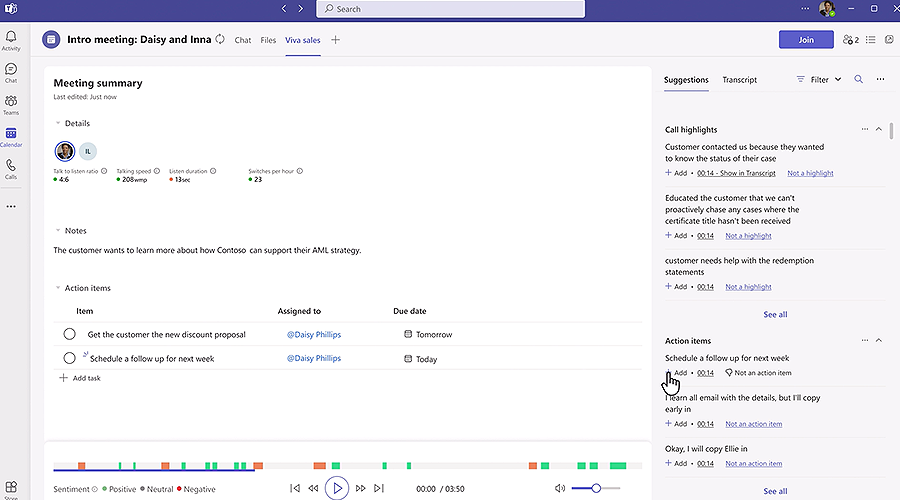This screenshot has height=500, width=900.
Task: Click the Talking speed info icon
Action: pyautogui.click(x=157, y=171)
